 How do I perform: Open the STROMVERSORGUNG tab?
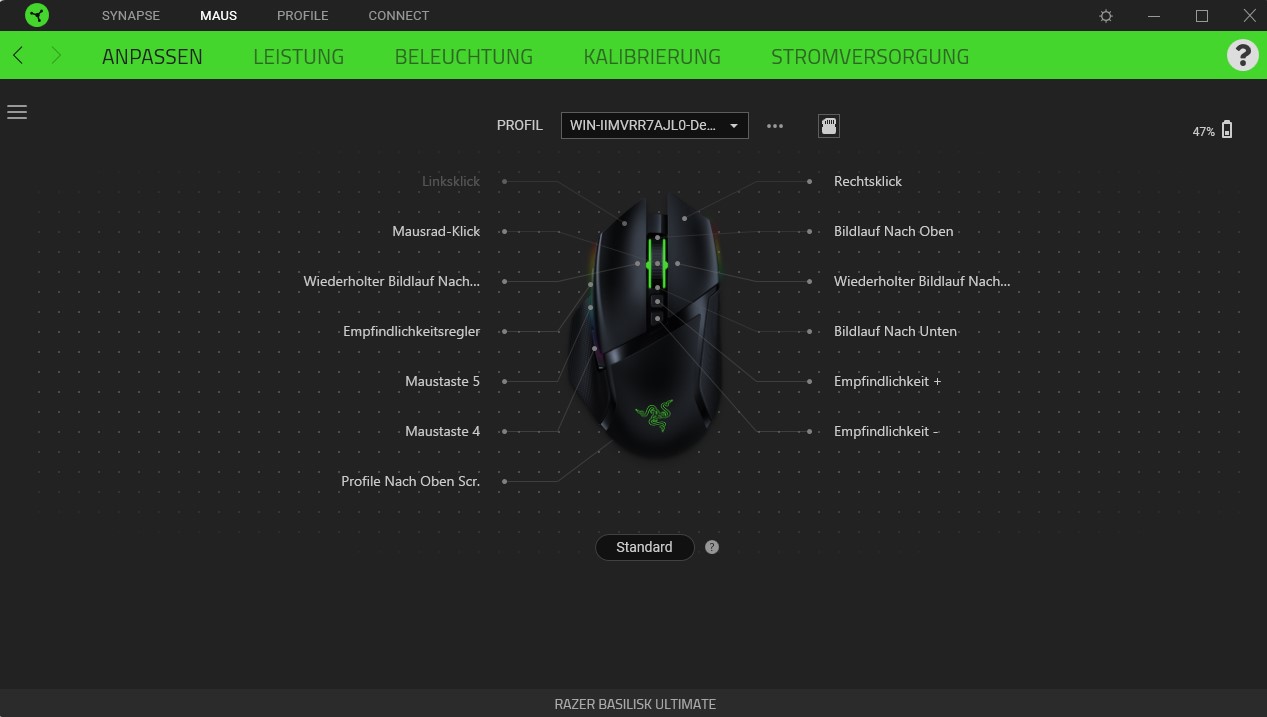(869, 57)
